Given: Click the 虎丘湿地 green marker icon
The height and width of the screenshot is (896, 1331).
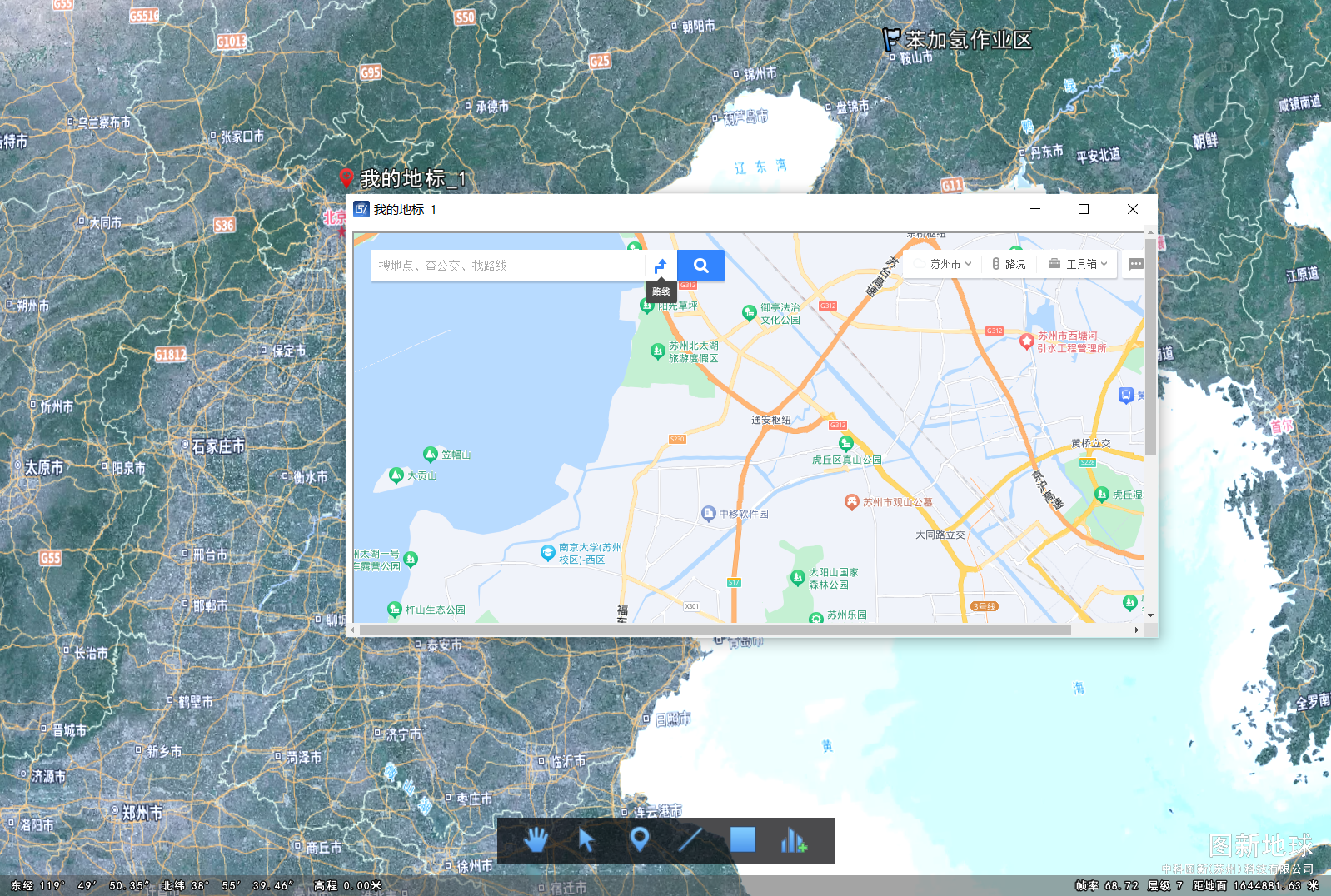Looking at the screenshot, I should (x=1101, y=494).
